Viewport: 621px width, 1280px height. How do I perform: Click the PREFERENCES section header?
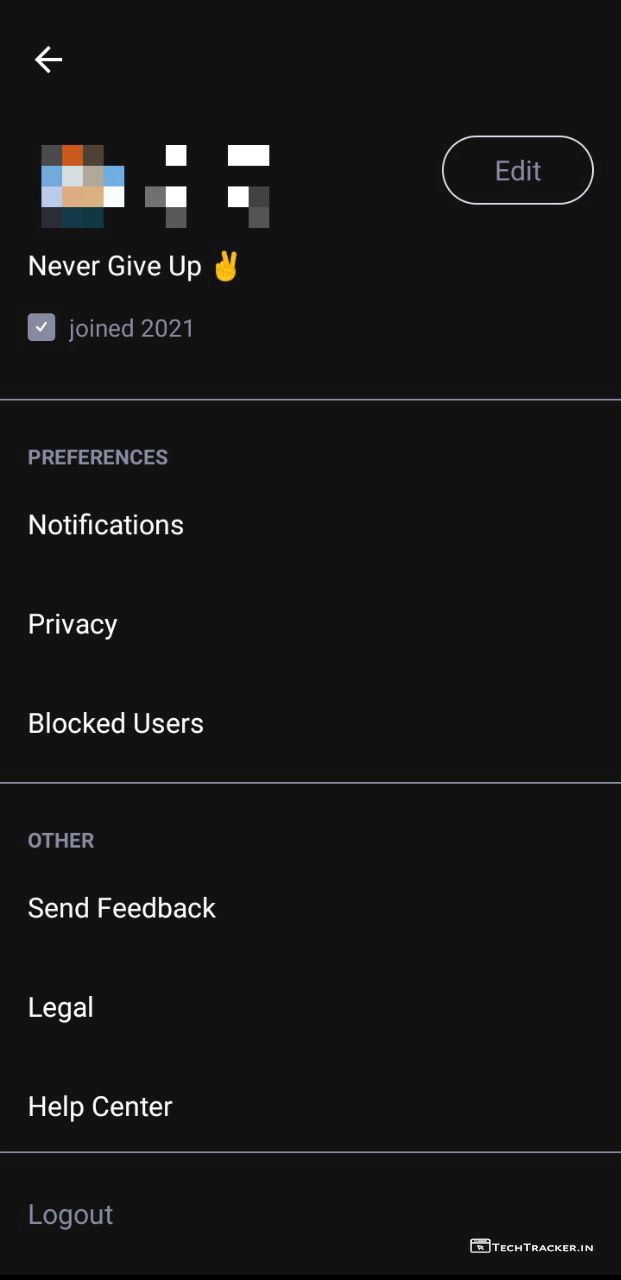tap(98, 457)
